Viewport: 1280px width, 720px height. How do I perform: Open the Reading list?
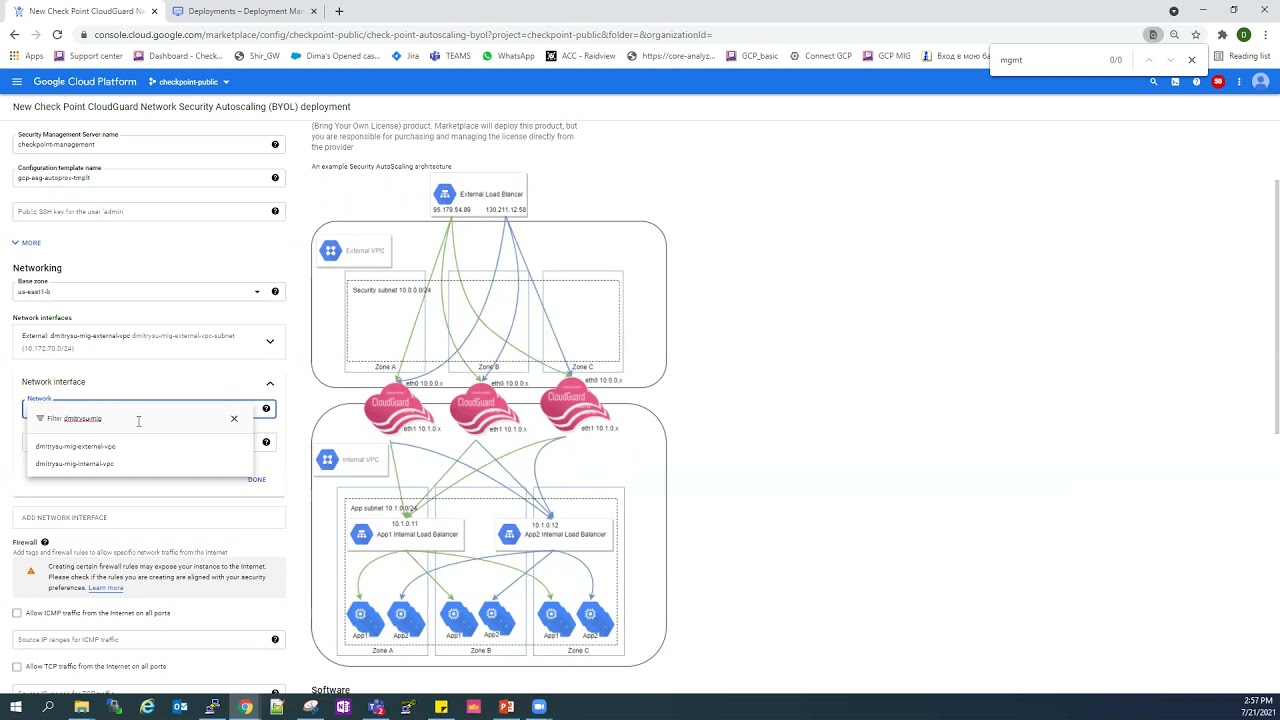[x=1242, y=56]
